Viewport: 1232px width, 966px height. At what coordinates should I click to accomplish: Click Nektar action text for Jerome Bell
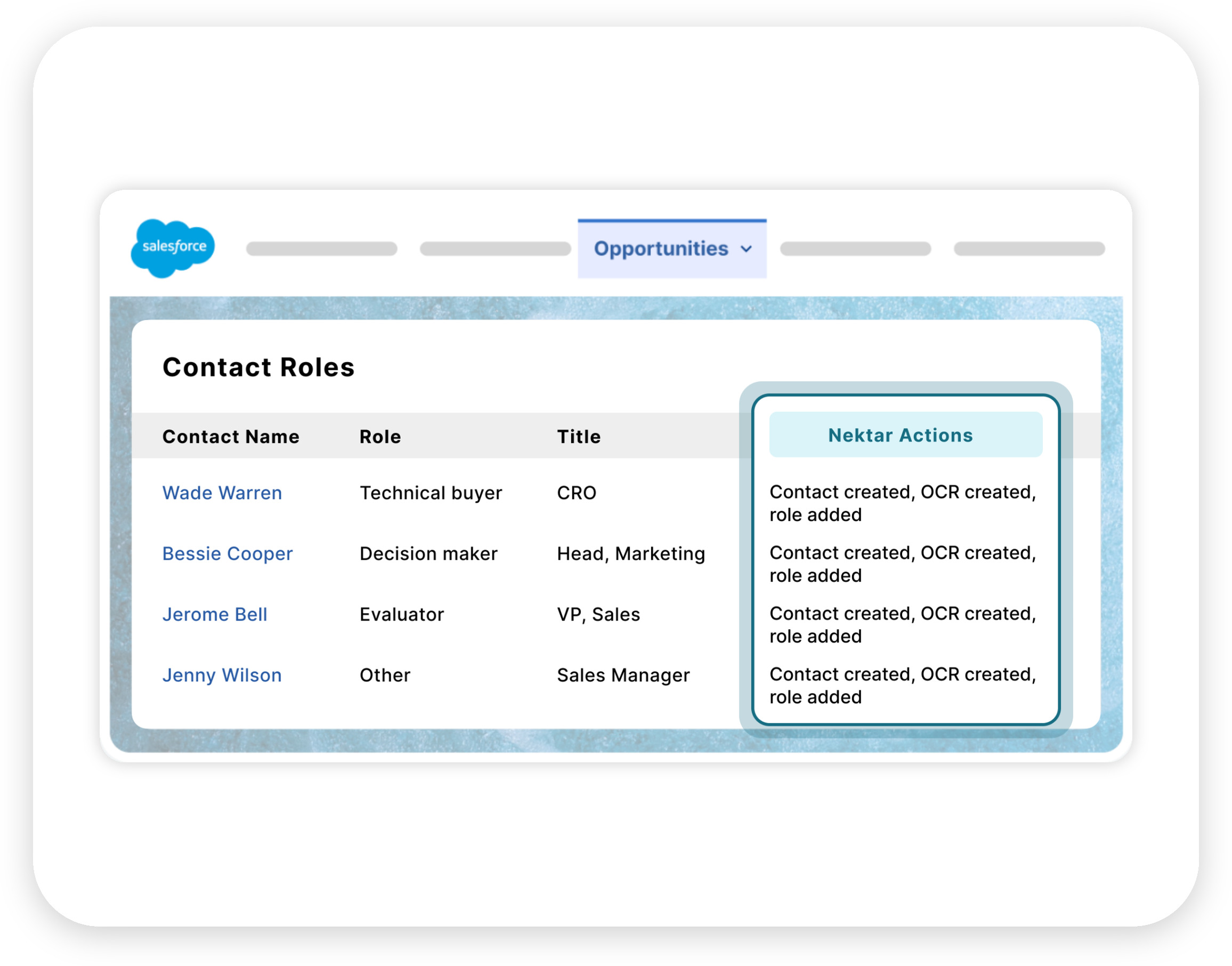point(902,624)
